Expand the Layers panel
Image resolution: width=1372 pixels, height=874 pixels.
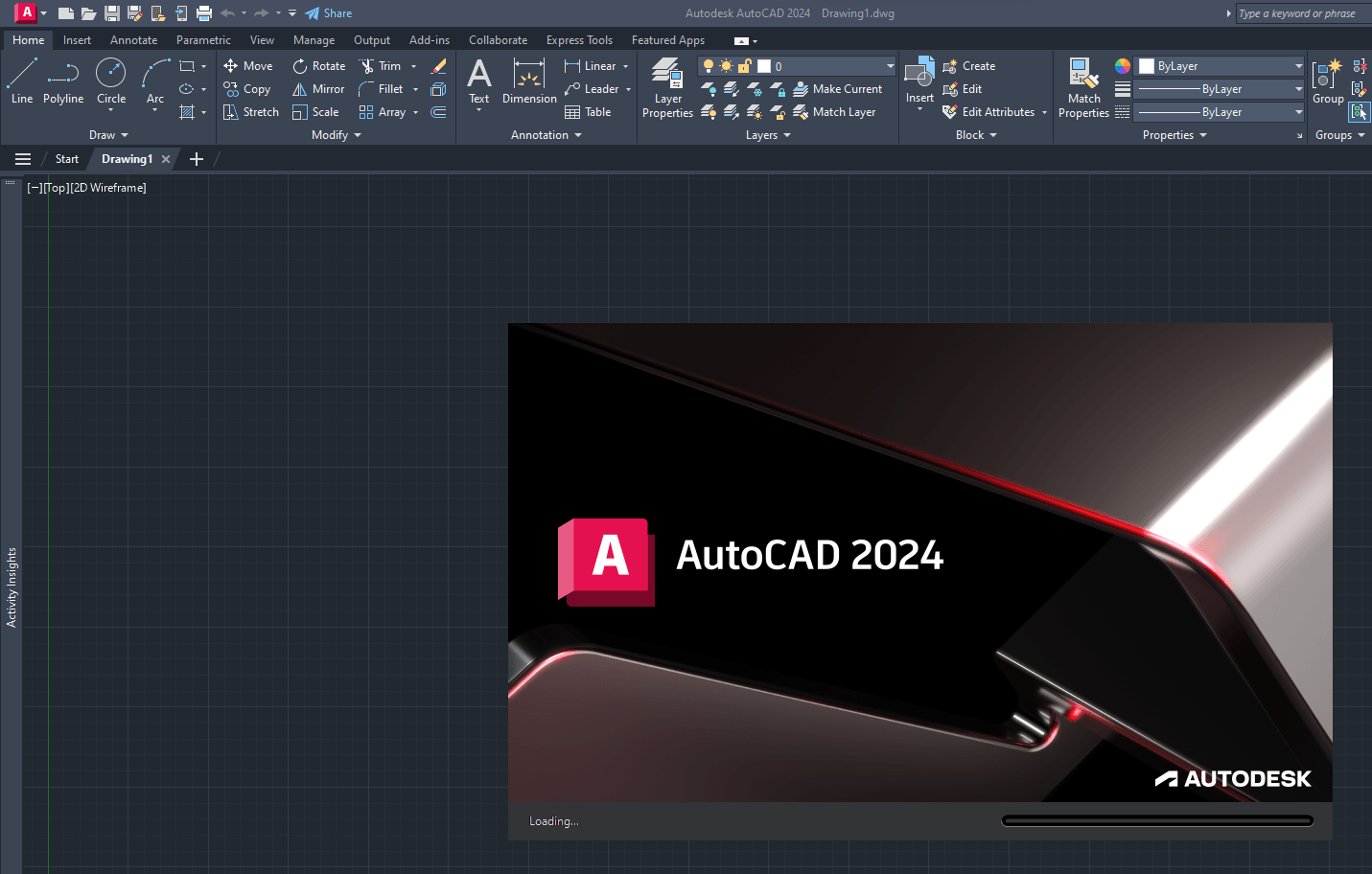(x=769, y=135)
